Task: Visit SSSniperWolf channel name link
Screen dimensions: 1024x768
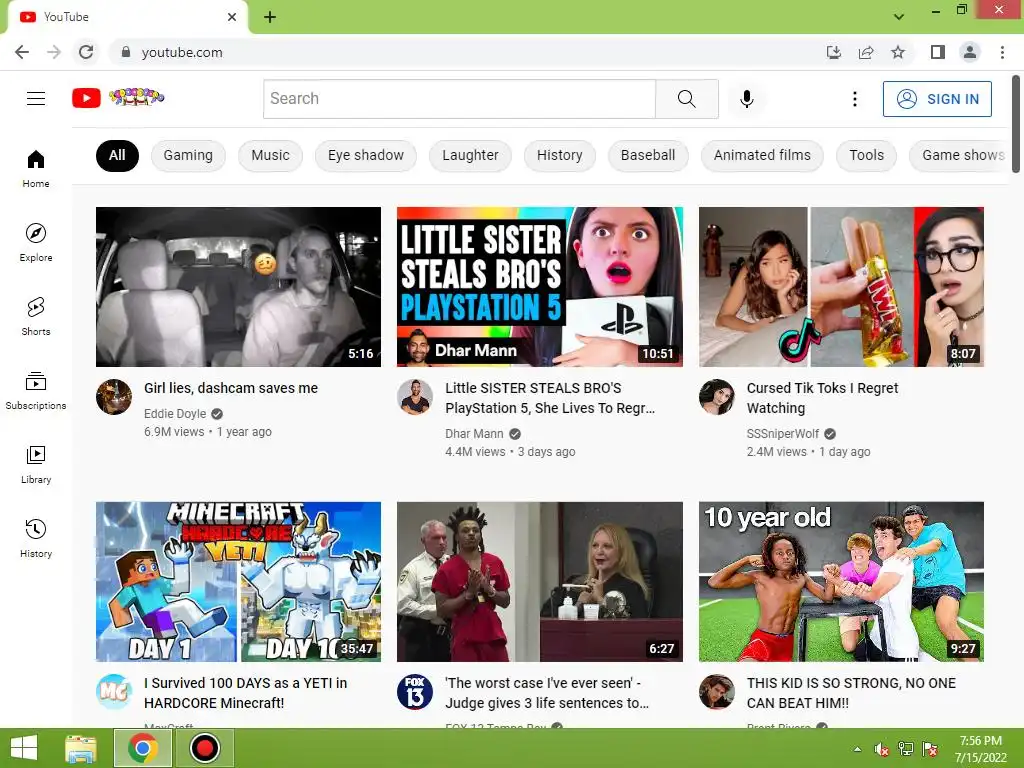Action: click(782, 434)
